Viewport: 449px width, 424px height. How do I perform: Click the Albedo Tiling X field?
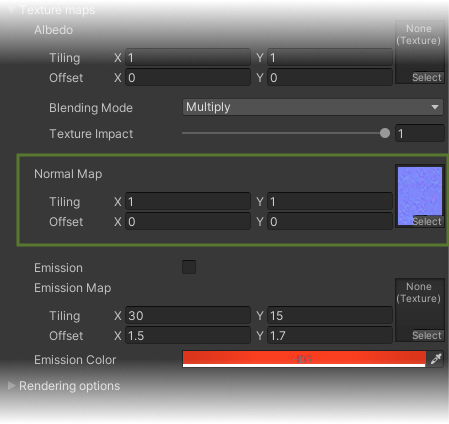tap(188, 57)
